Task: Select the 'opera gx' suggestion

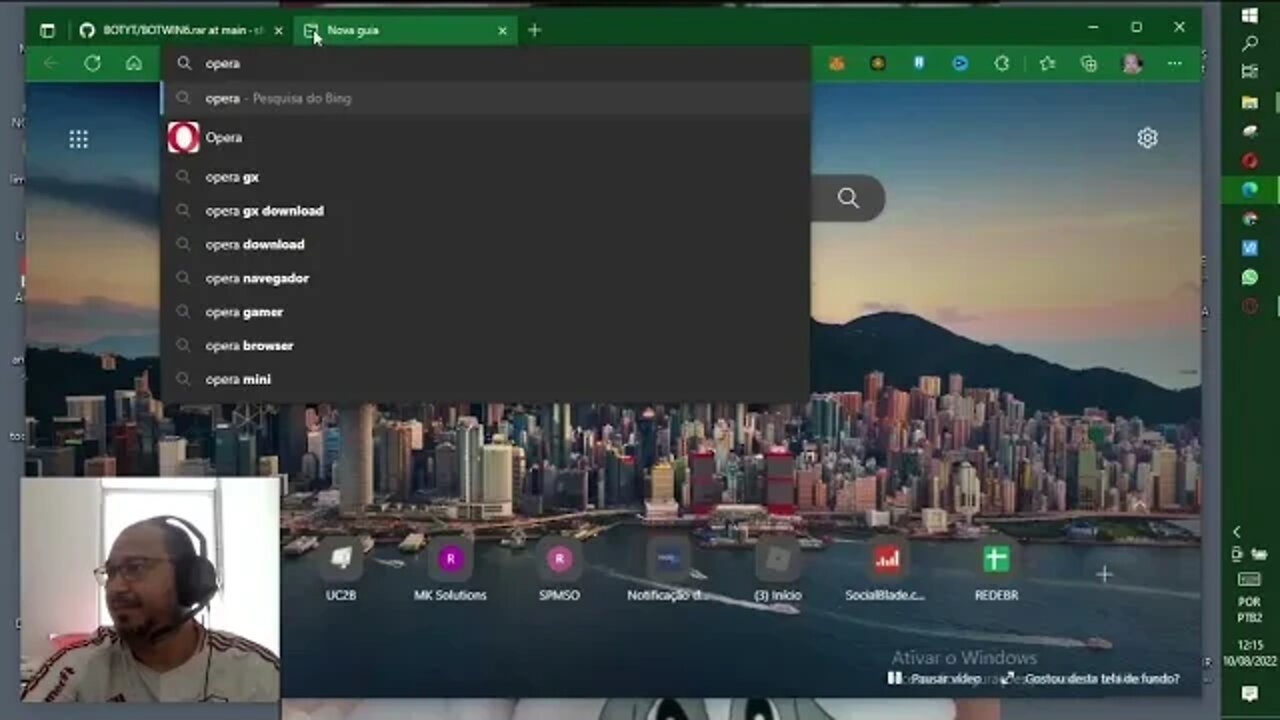Action: pyautogui.click(x=485, y=177)
